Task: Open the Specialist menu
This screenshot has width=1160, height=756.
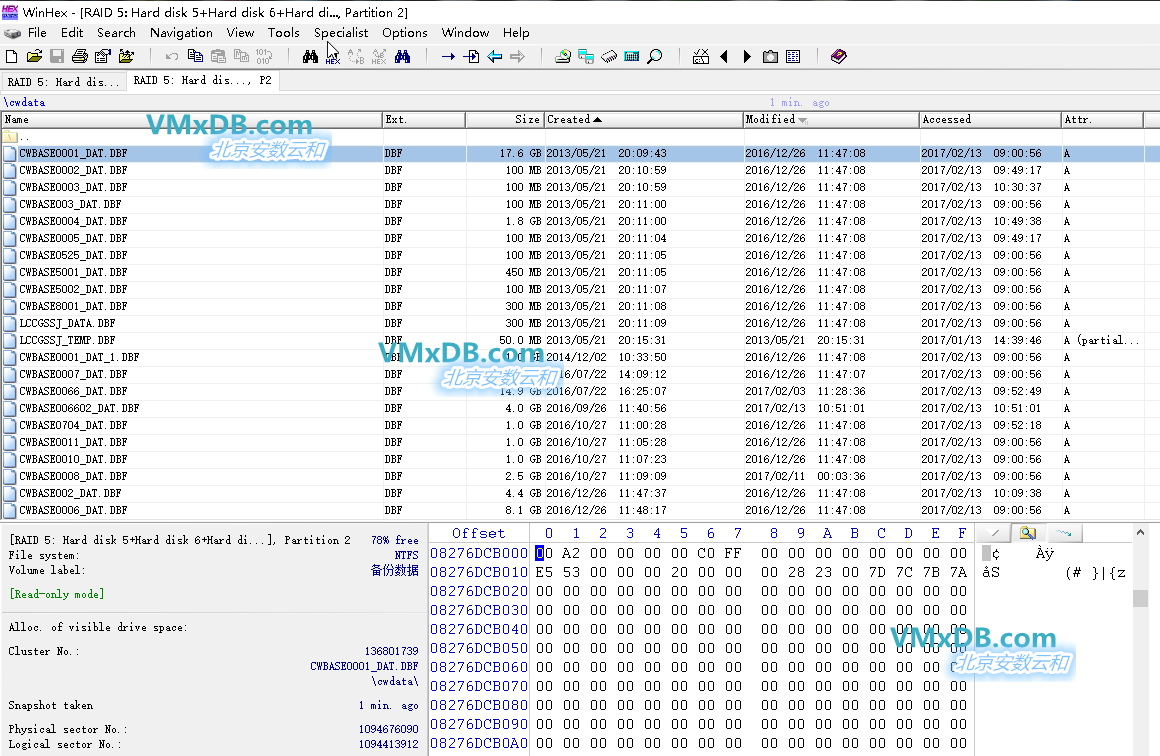Action: click(x=340, y=33)
